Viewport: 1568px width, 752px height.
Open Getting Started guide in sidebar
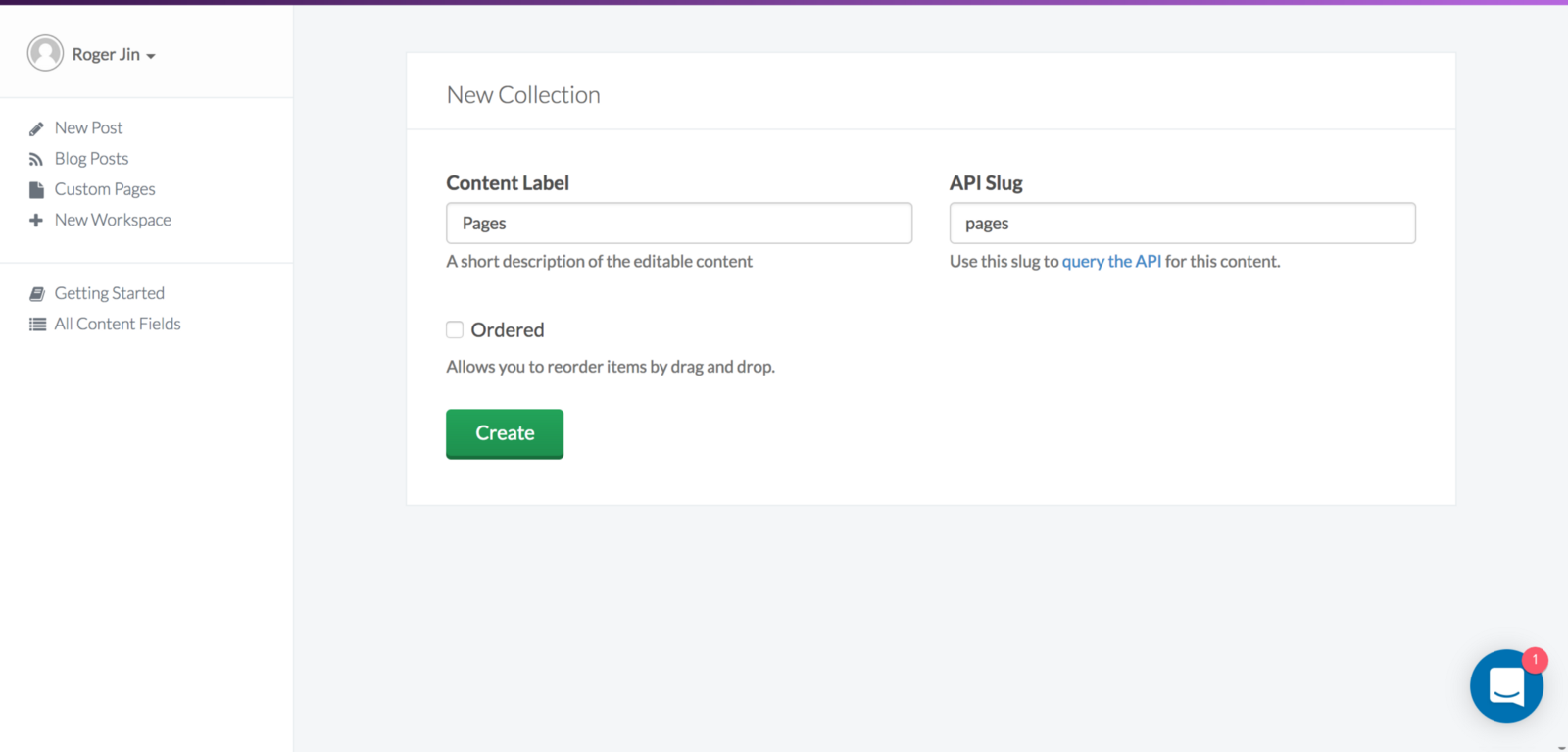tap(109, 293)
